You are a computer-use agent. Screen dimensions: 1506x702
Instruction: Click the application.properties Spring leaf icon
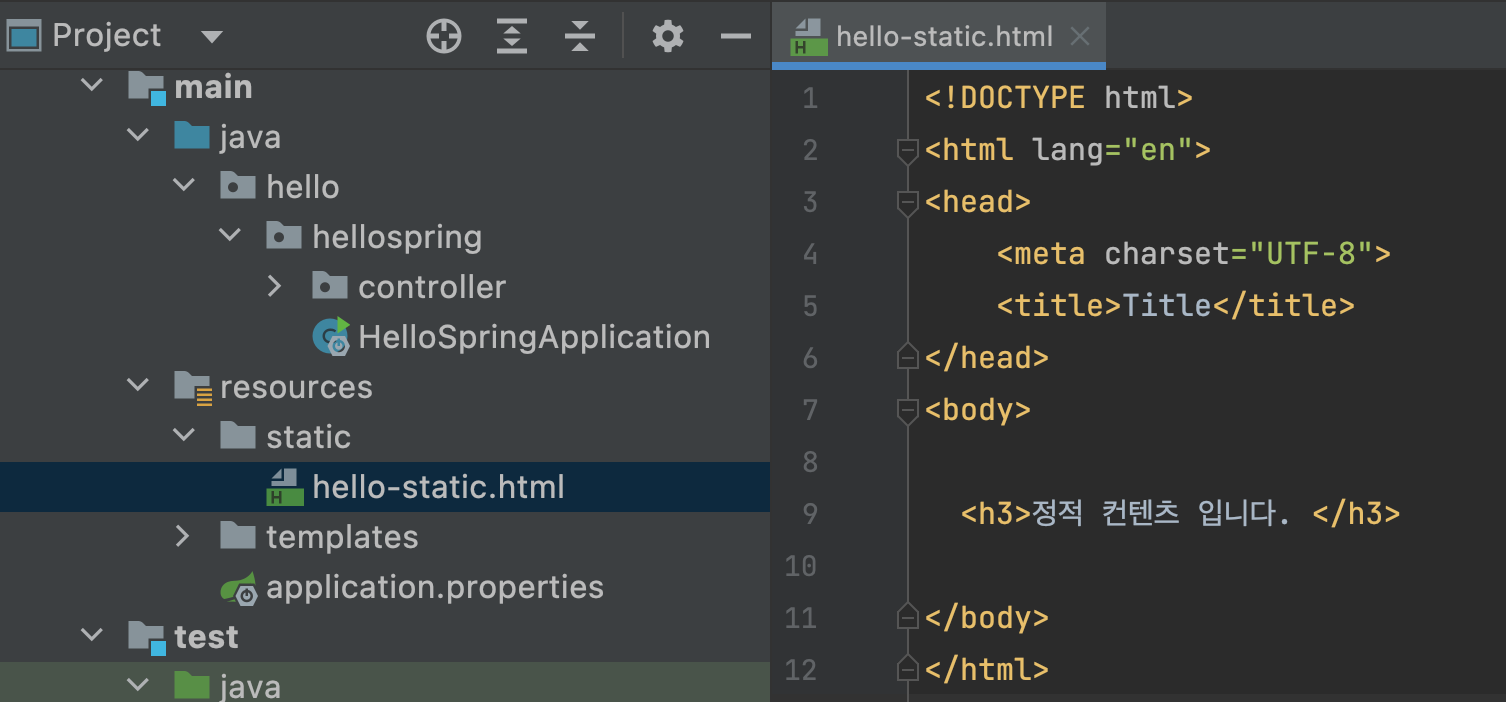(239, 588)
